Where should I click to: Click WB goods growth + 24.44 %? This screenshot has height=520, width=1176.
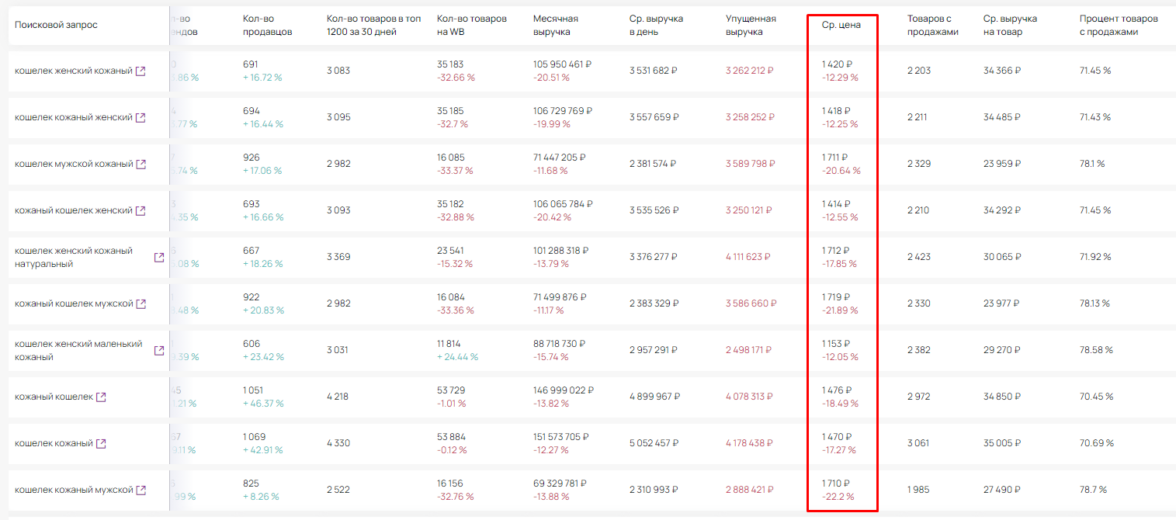point(458,357)
